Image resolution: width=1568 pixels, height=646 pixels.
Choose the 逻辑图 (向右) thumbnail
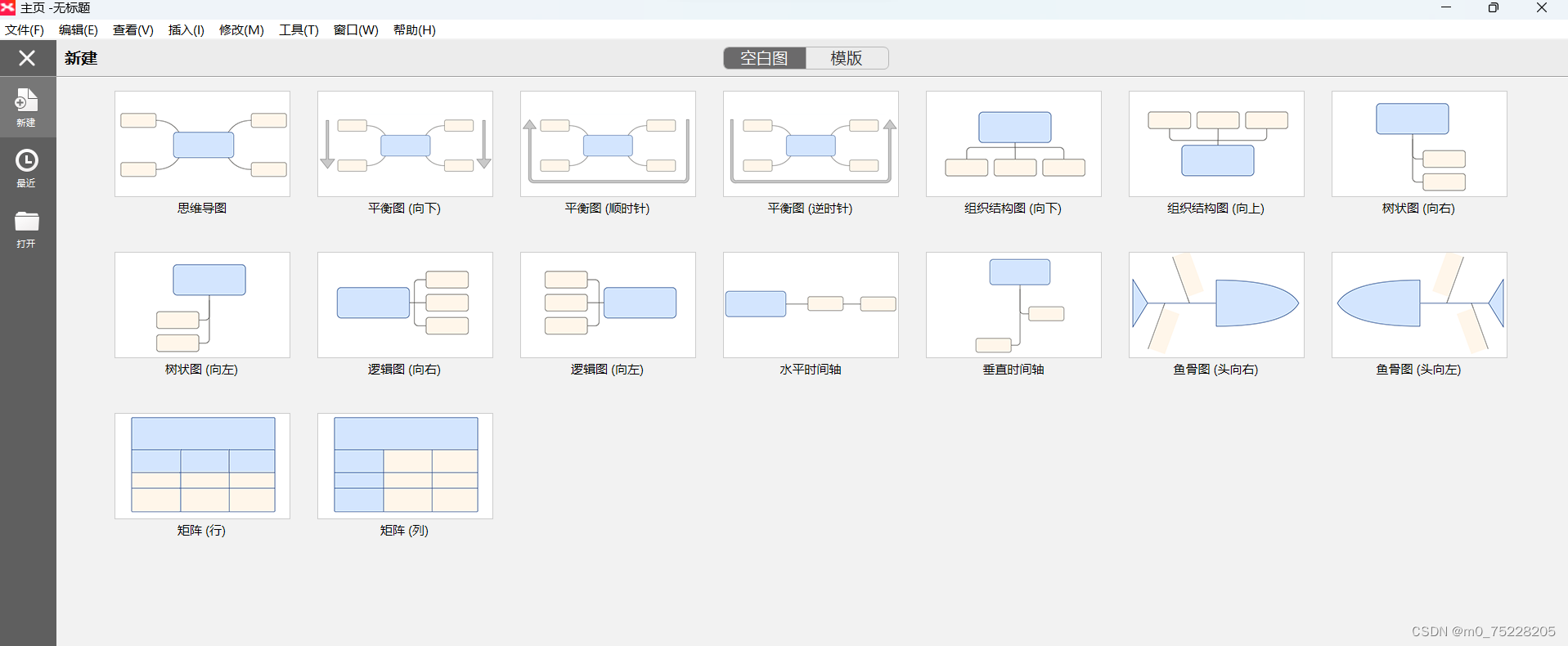(405, 305)
